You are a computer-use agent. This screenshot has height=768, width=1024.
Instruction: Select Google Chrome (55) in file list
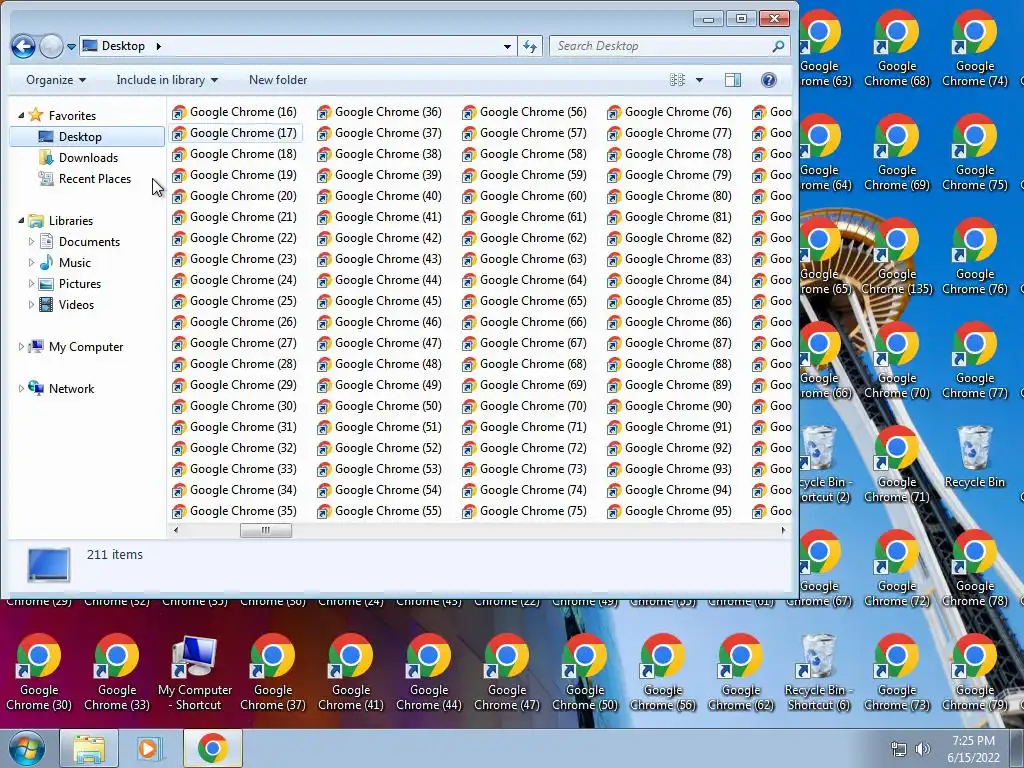(379, 511)
